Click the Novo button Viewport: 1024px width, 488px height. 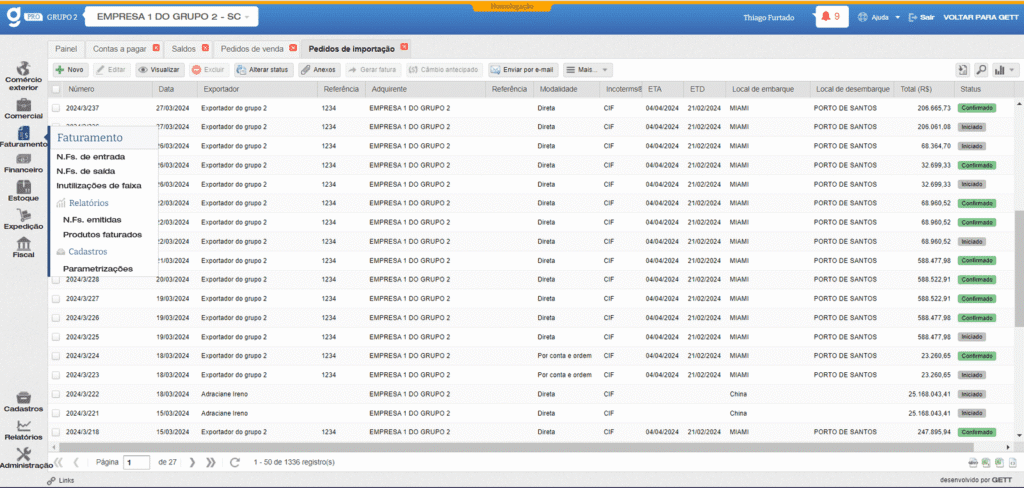(x=69, y=70)
